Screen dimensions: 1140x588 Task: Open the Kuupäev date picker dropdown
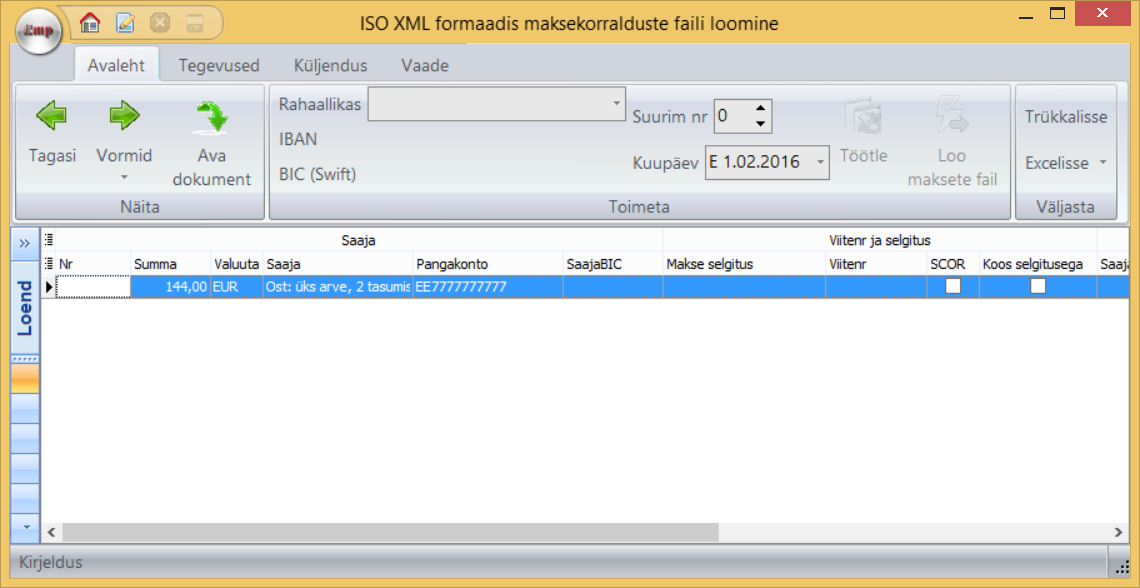click(x=820, y=162)
